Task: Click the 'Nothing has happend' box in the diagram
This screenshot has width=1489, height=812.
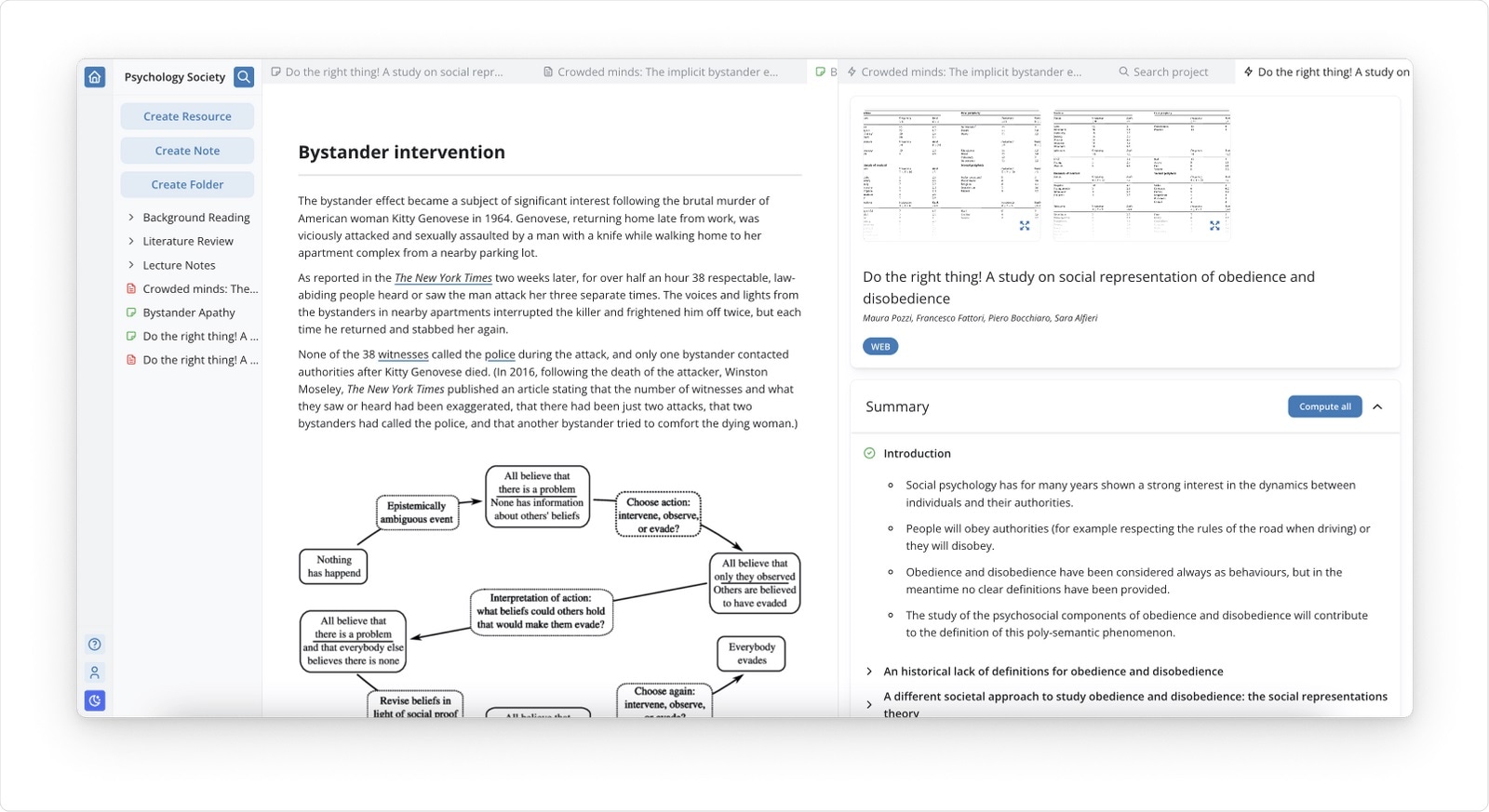Action: 334,566
